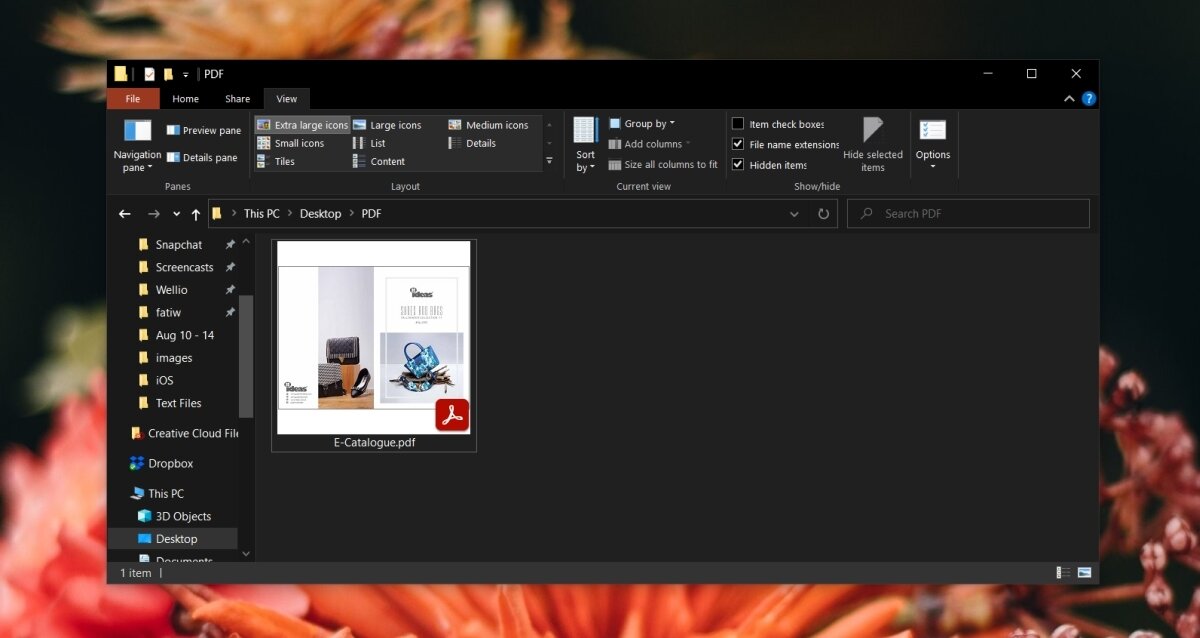Select Extra large icons layout

tap(302, 125)
